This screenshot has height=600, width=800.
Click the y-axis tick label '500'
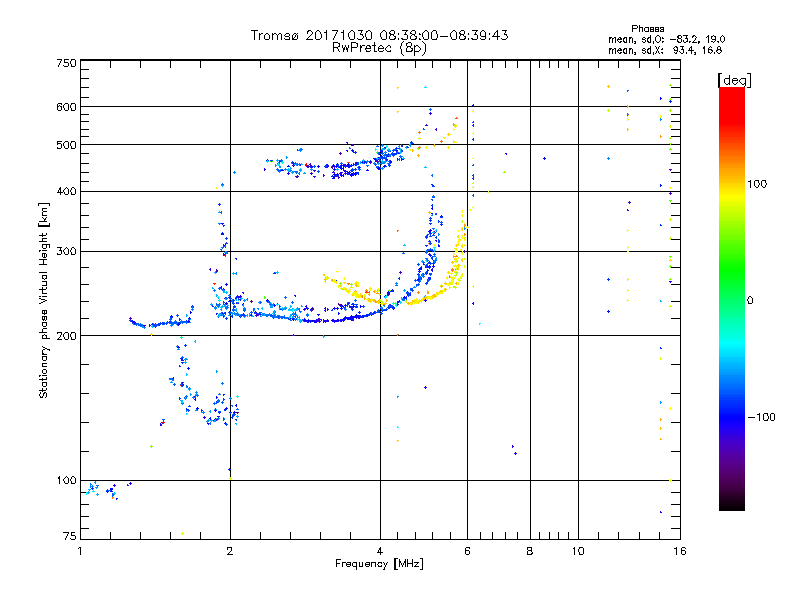coord(66,145)
